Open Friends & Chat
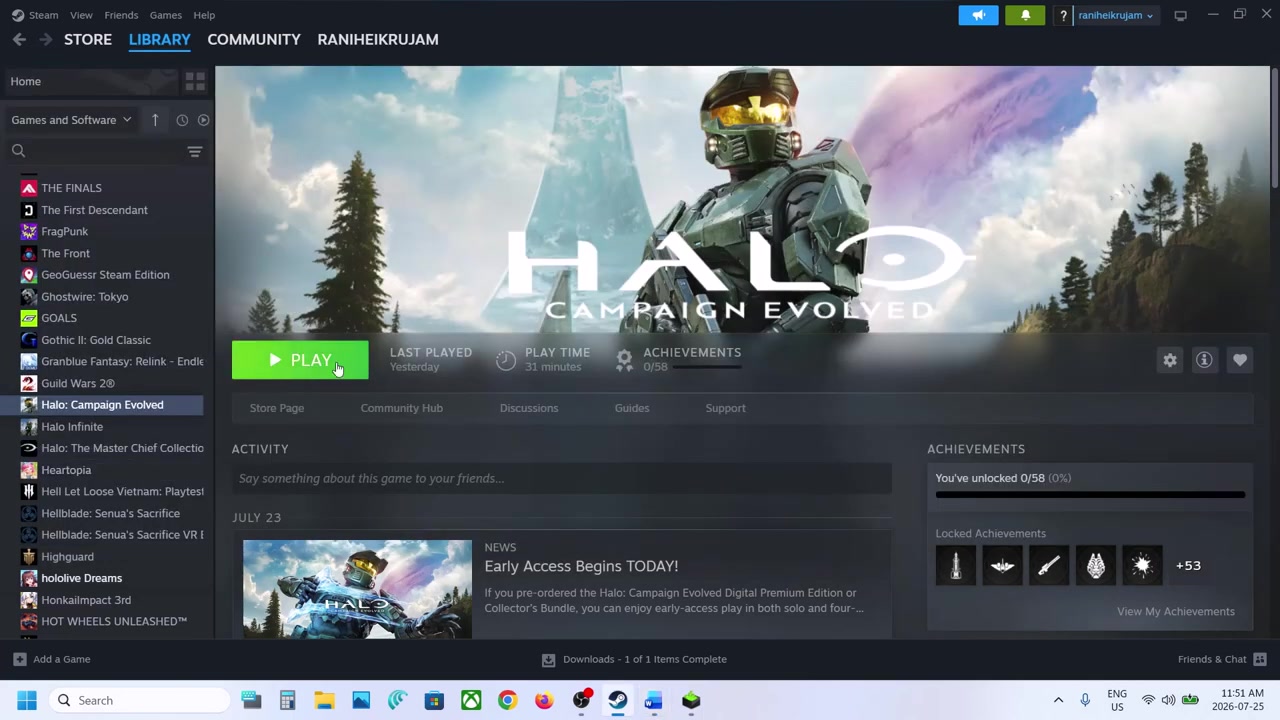 [x=1222, y=659]
